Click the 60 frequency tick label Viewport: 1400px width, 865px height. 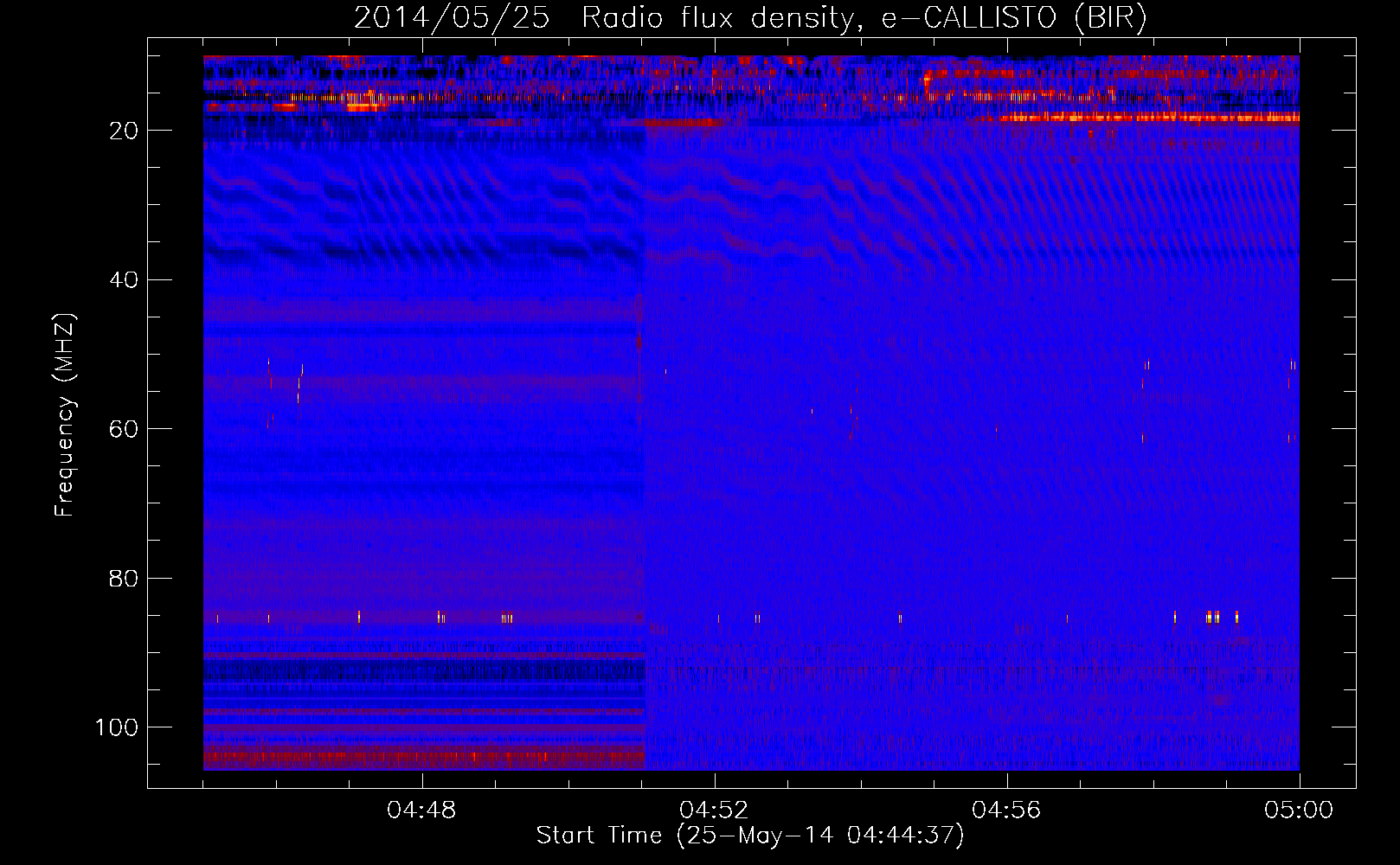click(124, 429)
